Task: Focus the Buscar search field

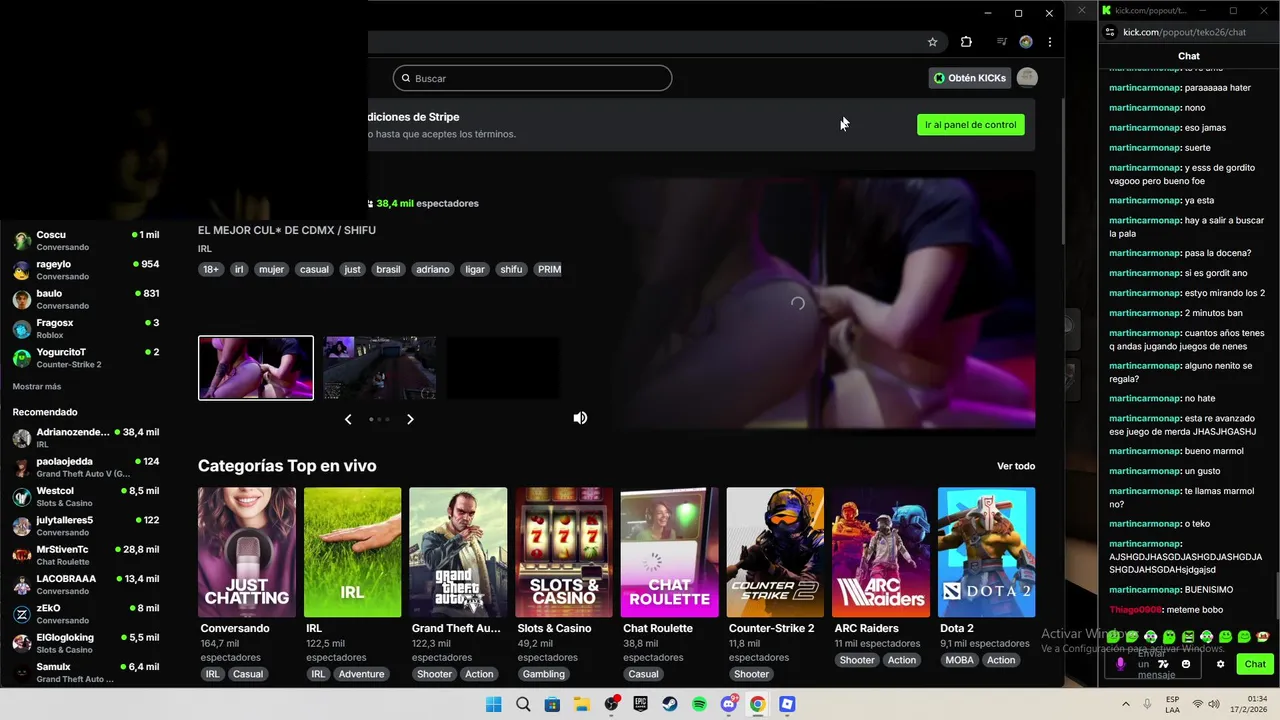Action: tap(532, 78)
